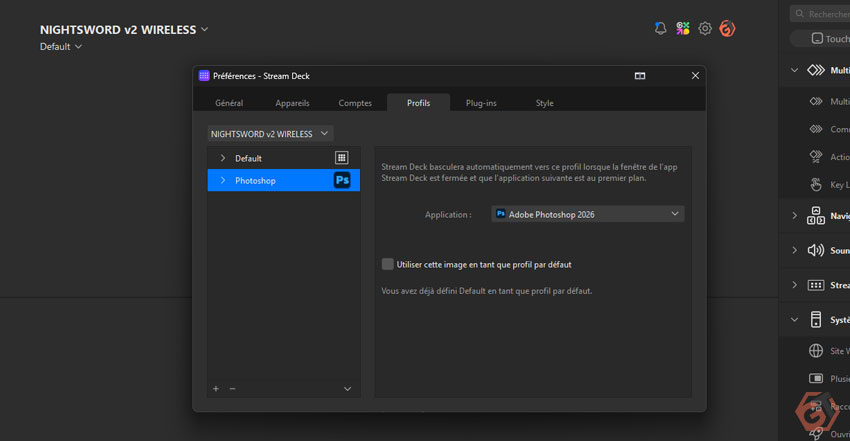Select the Plusie… action icon
The height and width of the screenshot is (441, 850).
(x=816, y=378)
